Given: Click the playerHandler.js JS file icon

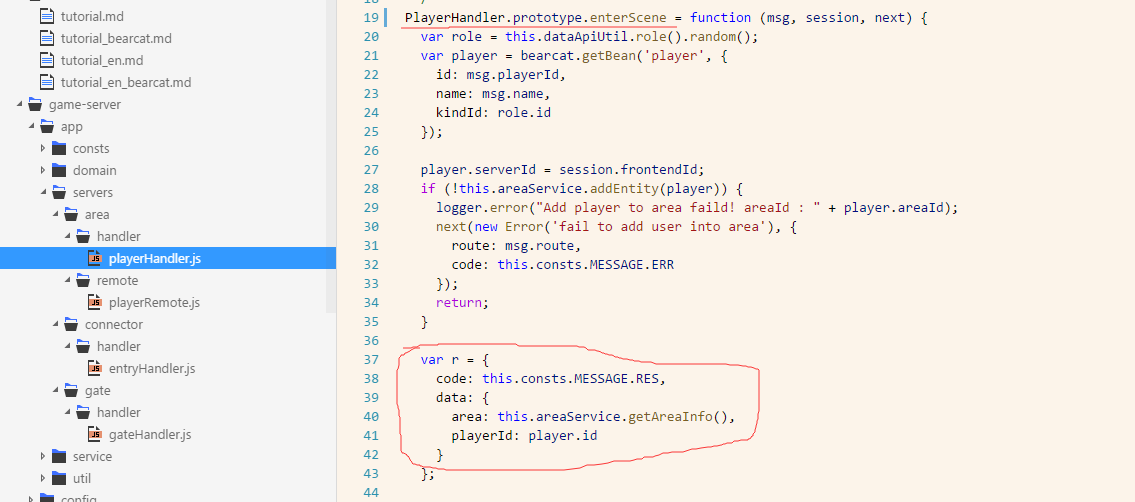Looking at the screenshot, I should coord(95,258).
